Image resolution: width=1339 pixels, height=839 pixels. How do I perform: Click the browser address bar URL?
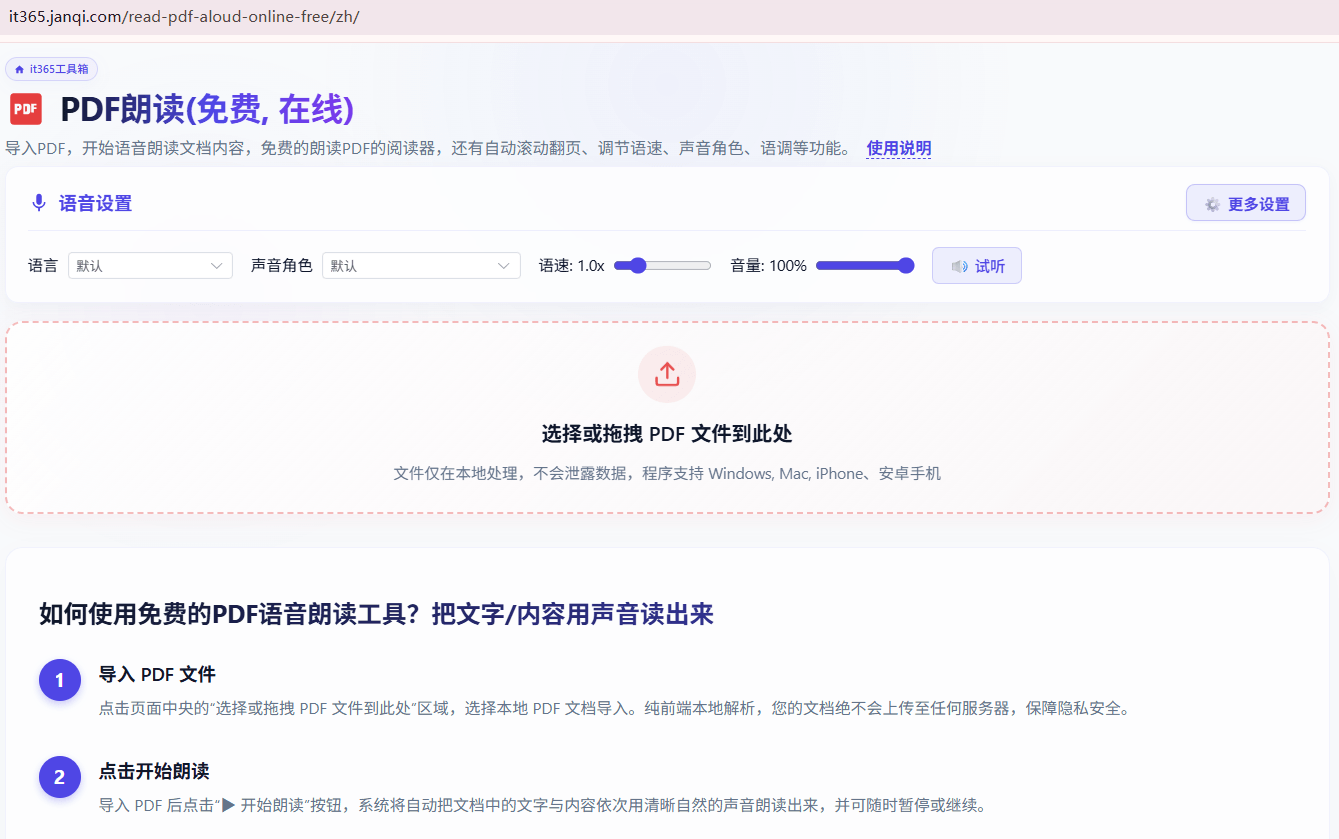[x=184, y=17]
